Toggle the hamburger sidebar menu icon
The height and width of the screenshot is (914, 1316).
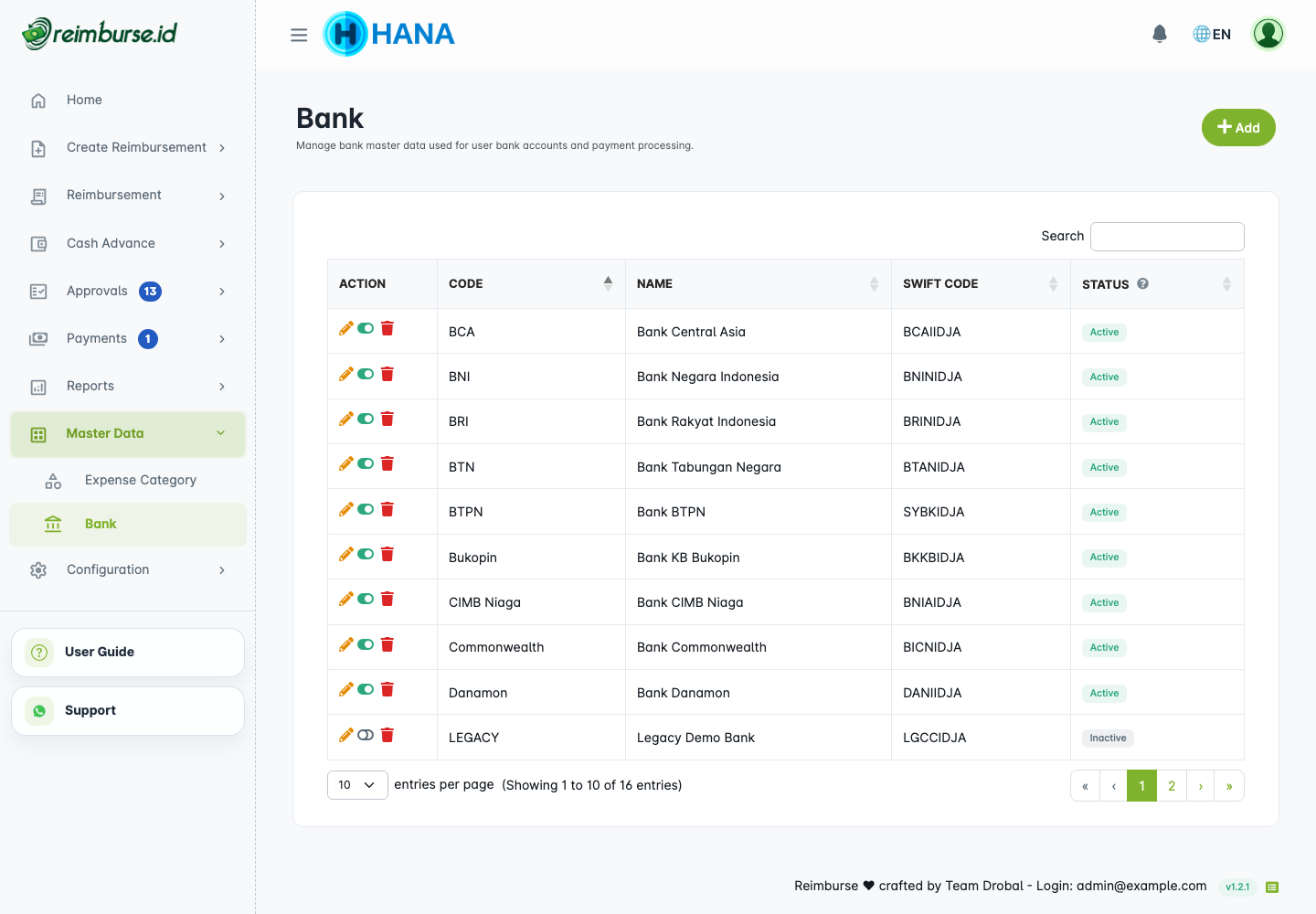tap(299, 35)
